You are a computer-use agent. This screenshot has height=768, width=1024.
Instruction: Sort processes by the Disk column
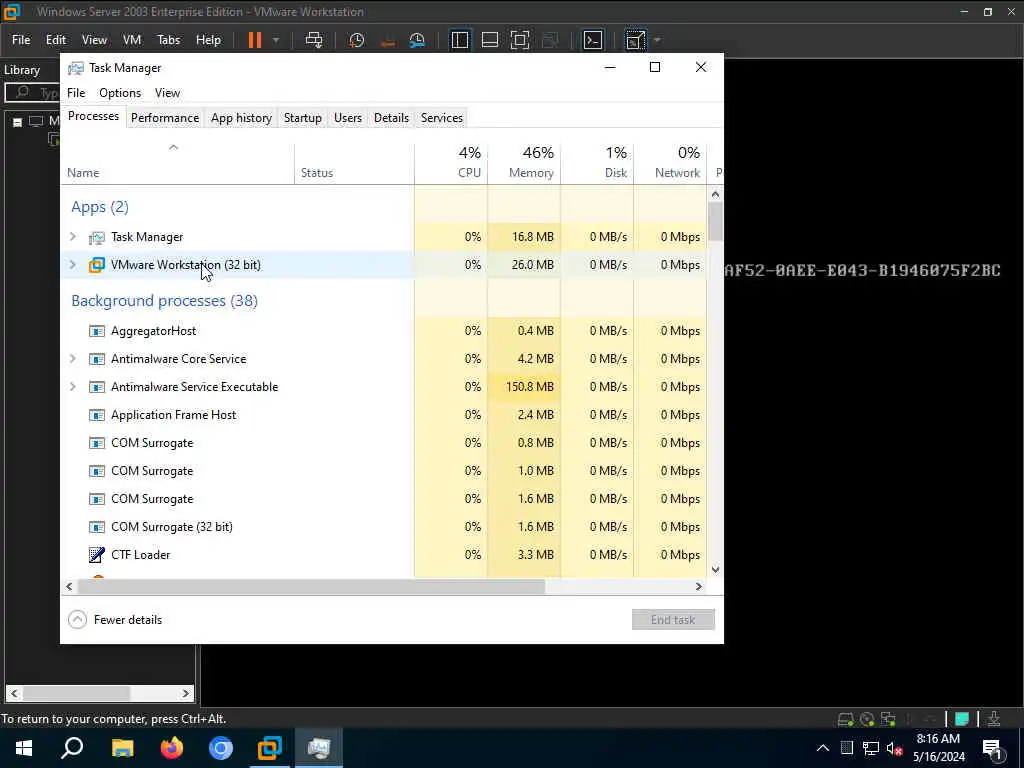click(x=597, y=163)
